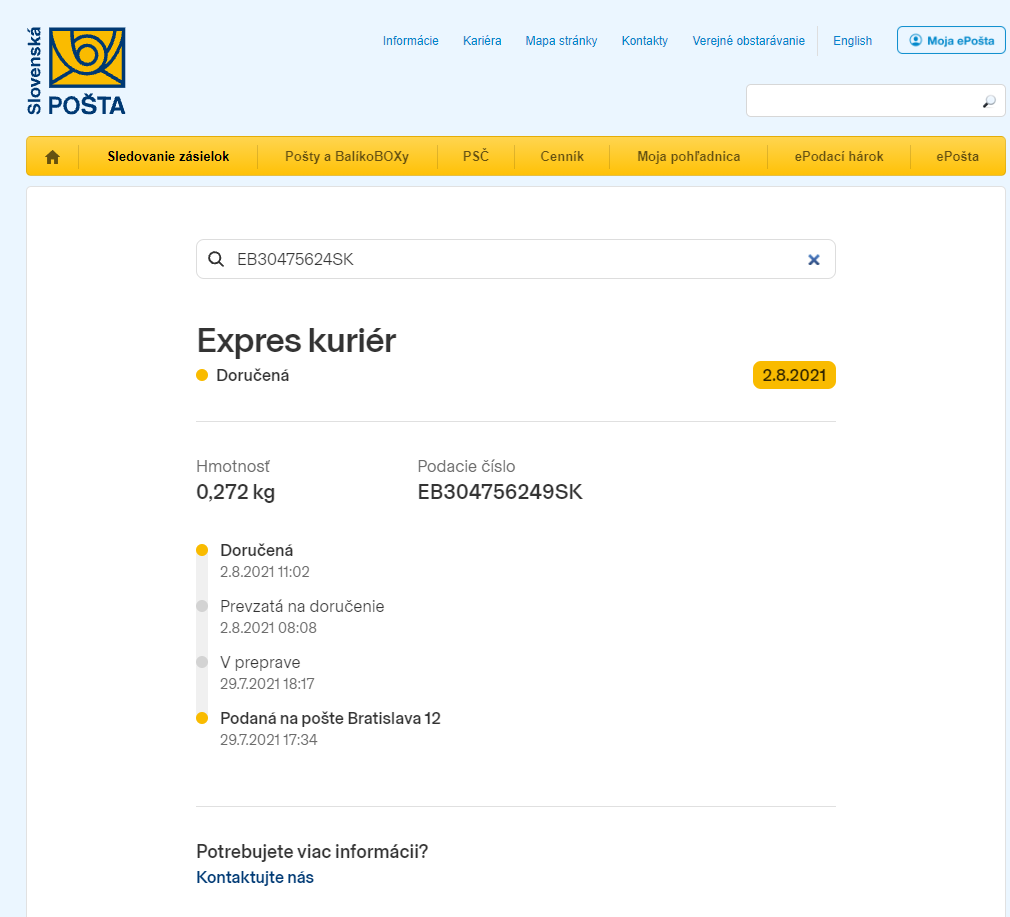Switch language to English

(852, 41)
